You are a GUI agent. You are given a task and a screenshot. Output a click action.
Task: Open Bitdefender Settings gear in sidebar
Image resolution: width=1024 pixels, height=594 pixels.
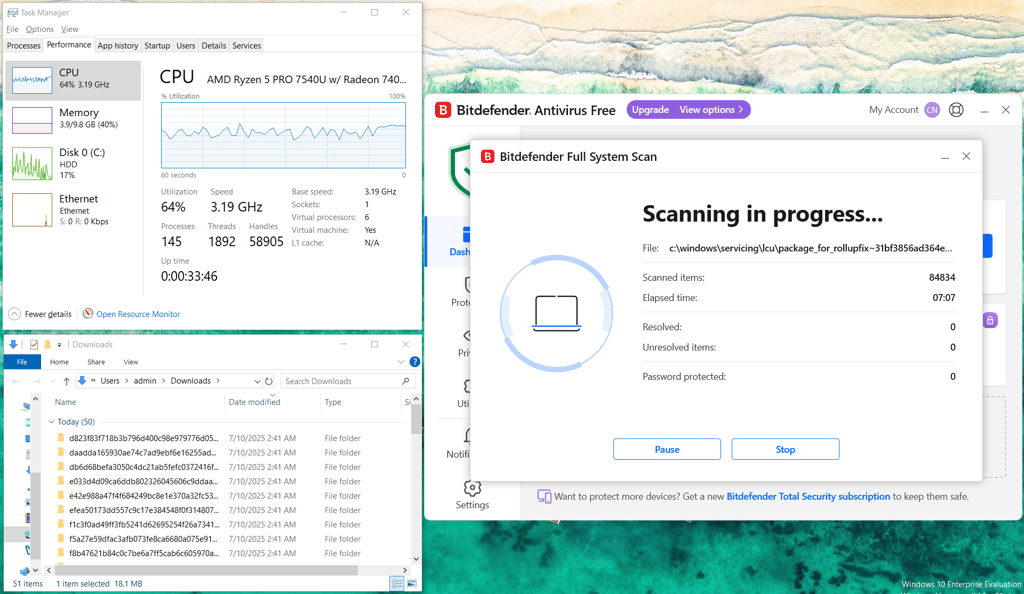472,488
